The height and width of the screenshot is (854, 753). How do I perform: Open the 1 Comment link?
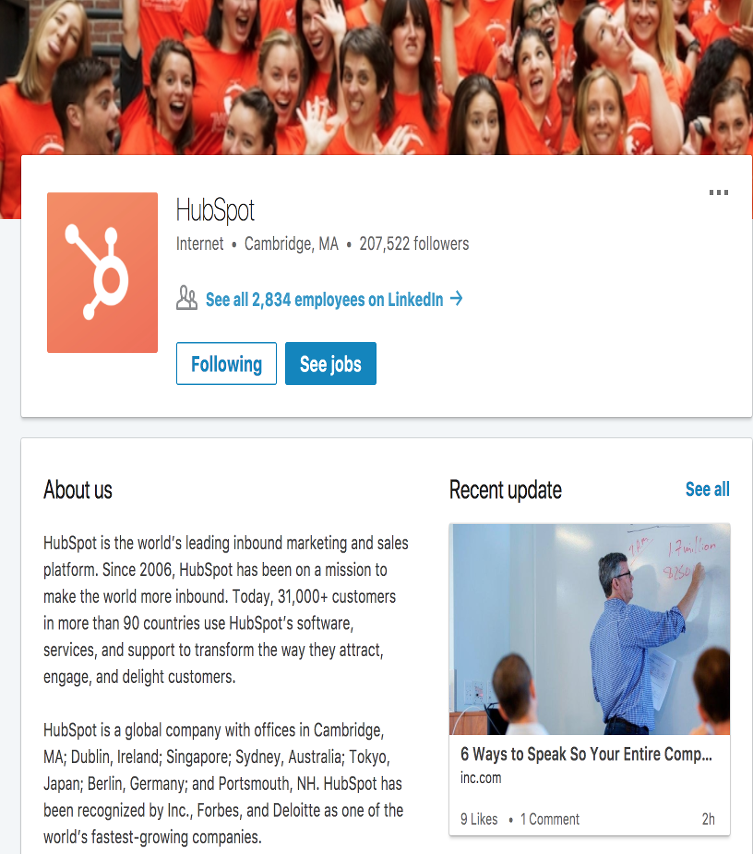(x=549, y=819)
